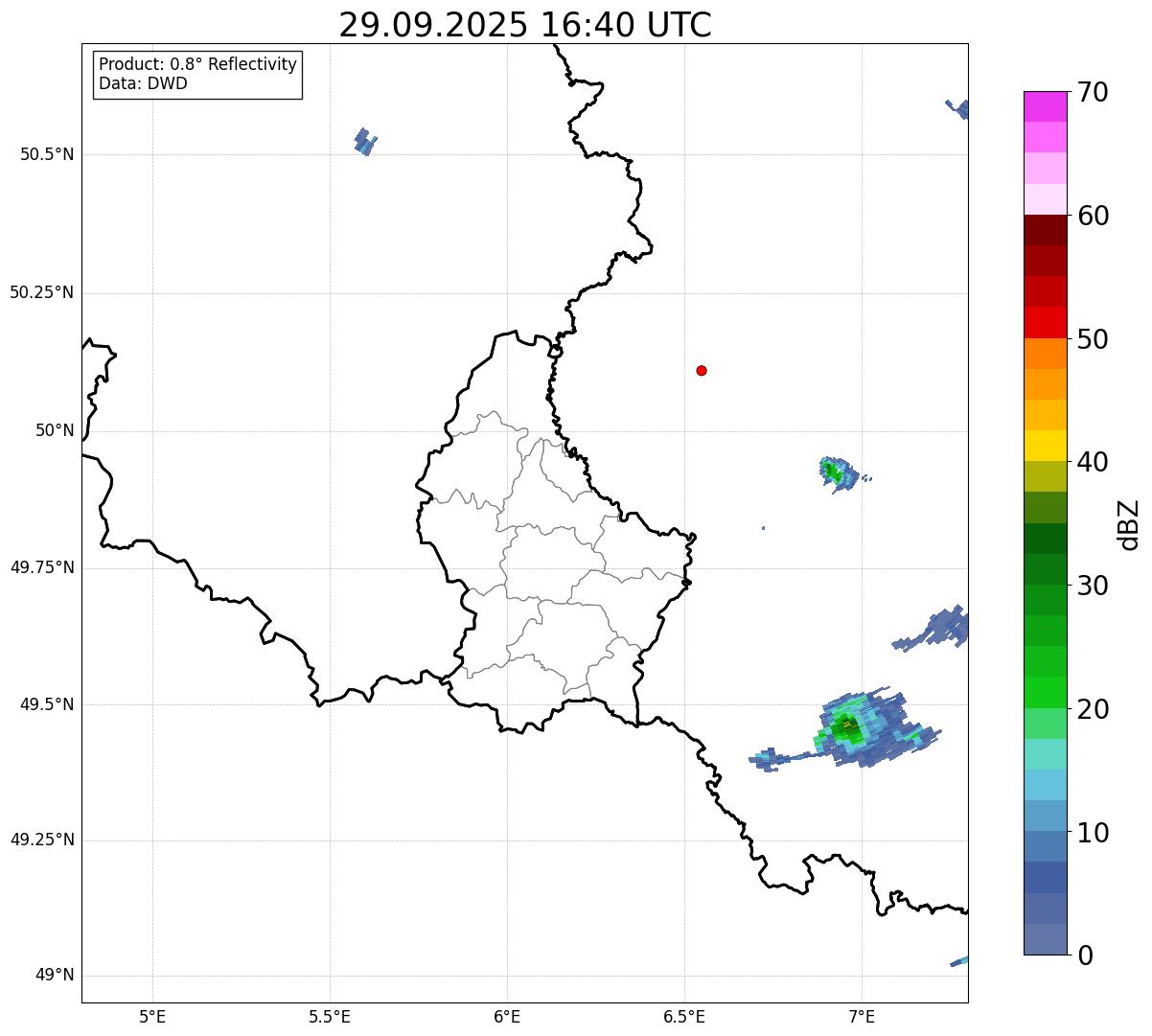Click the colorbar '60' tick label
The image size is (1152, 1036).
click(1093, 216)
